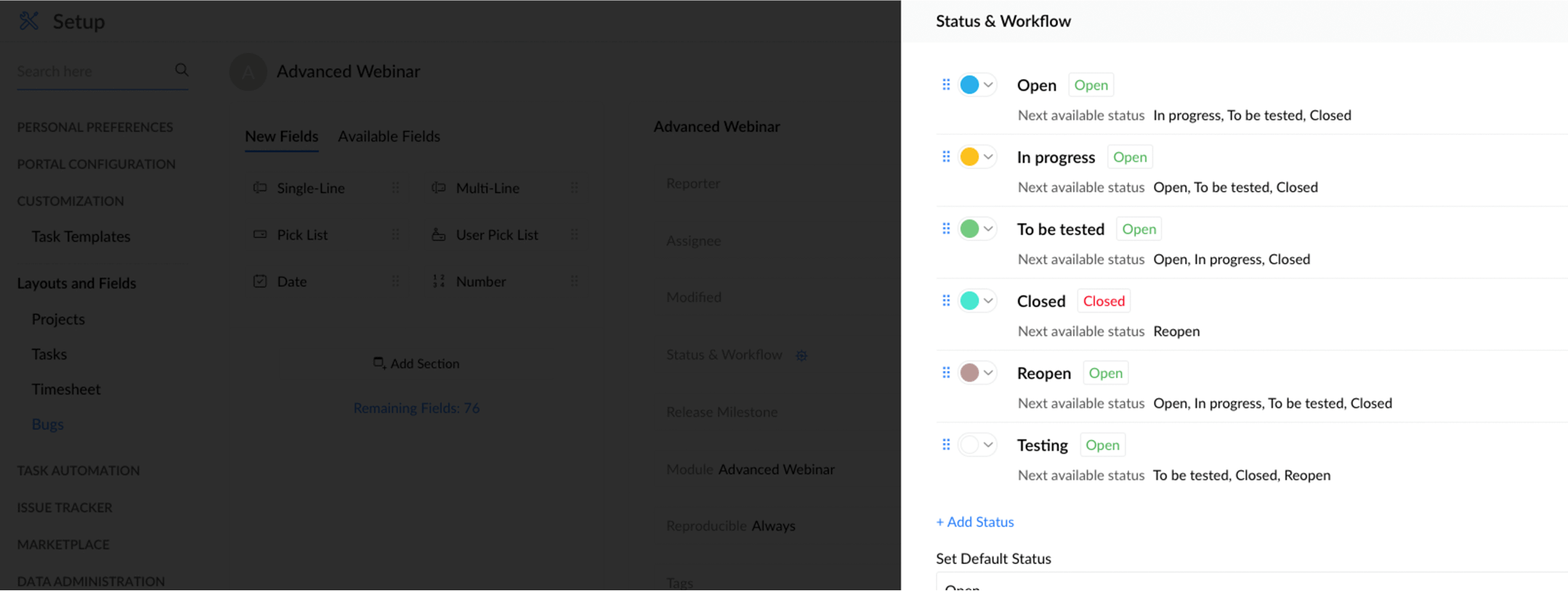Click the Multi-Line field icon
Screen dimensions: 1568x591
438,187
